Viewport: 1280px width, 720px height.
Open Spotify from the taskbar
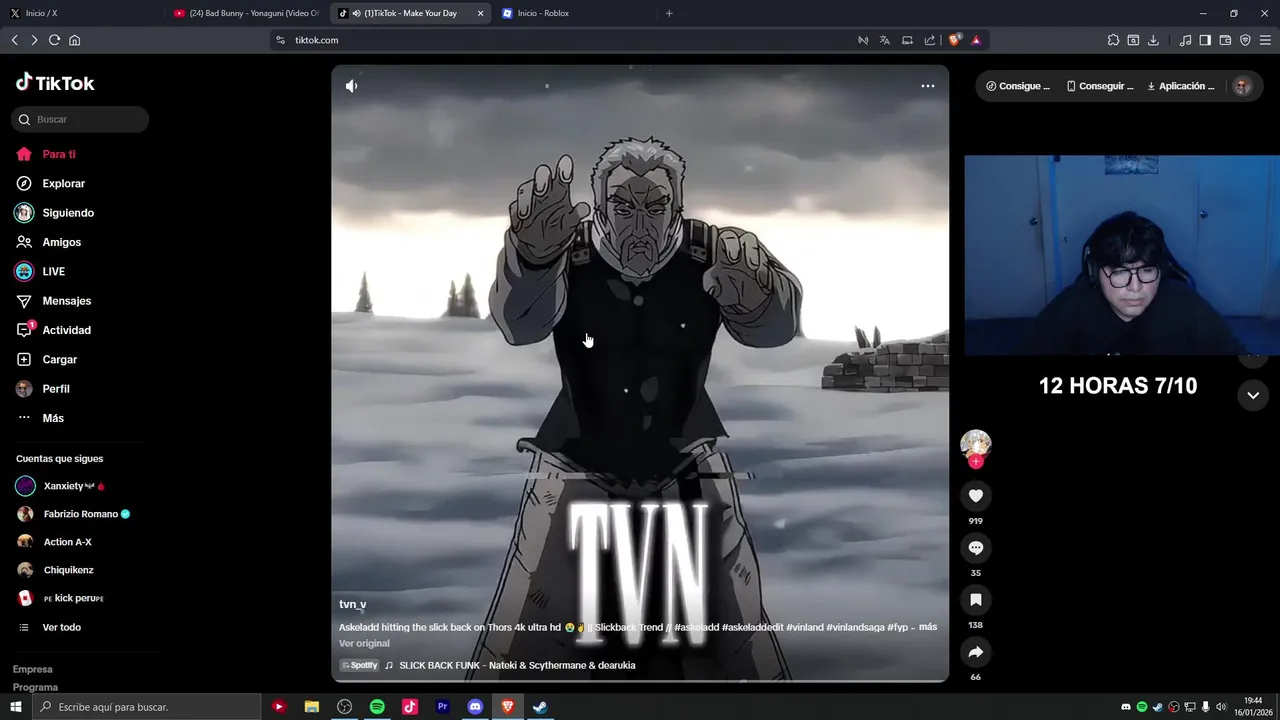point(377,707)
